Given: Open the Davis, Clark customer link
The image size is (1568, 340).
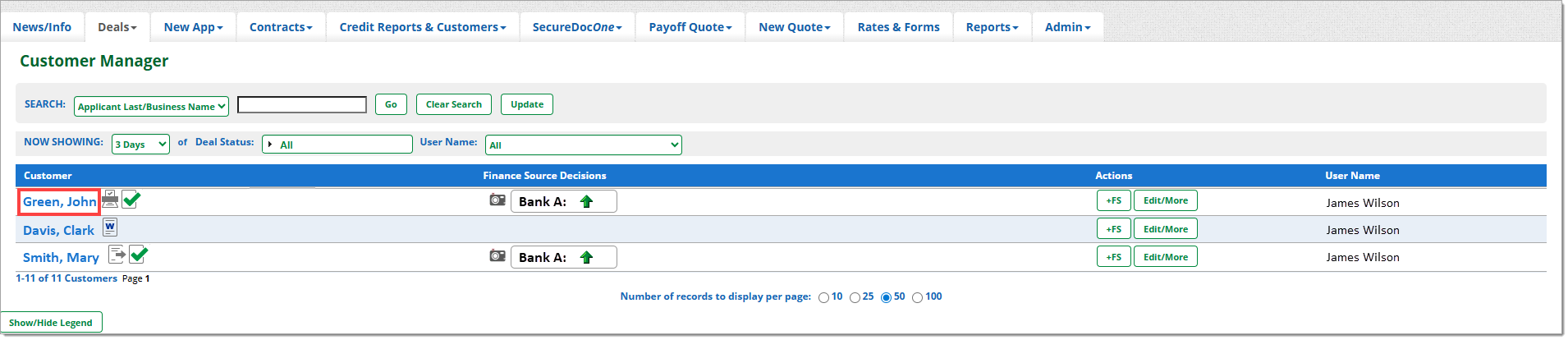Looking at the screenshot, I should pos(58,231).
